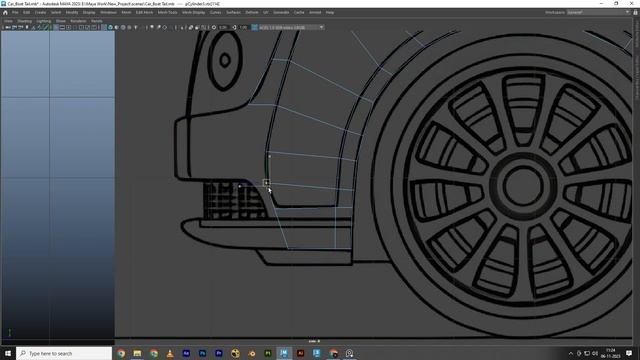Enable the Smooth Shade All icon

[110, 27]
